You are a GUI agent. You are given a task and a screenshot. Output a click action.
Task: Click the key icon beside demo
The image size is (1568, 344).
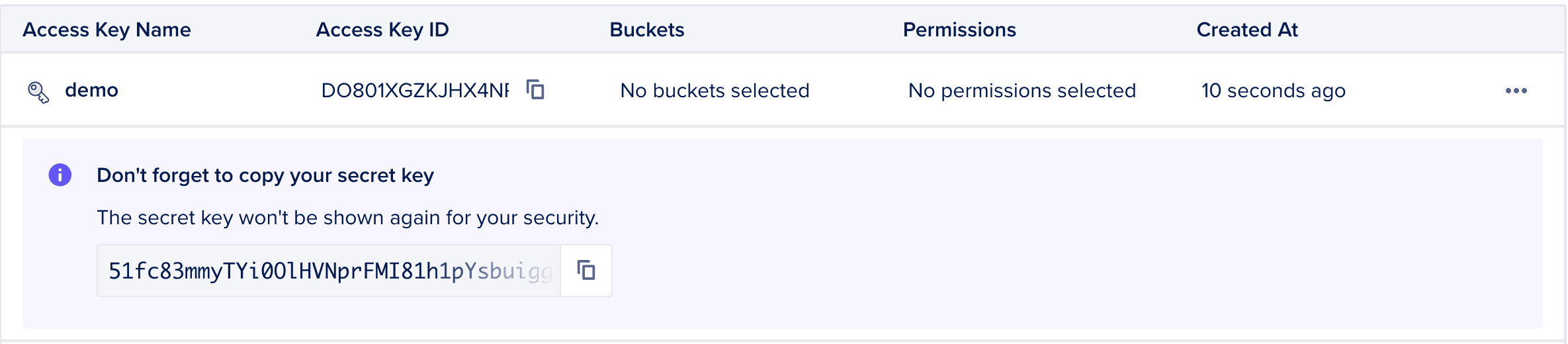[x=38, y=92]
